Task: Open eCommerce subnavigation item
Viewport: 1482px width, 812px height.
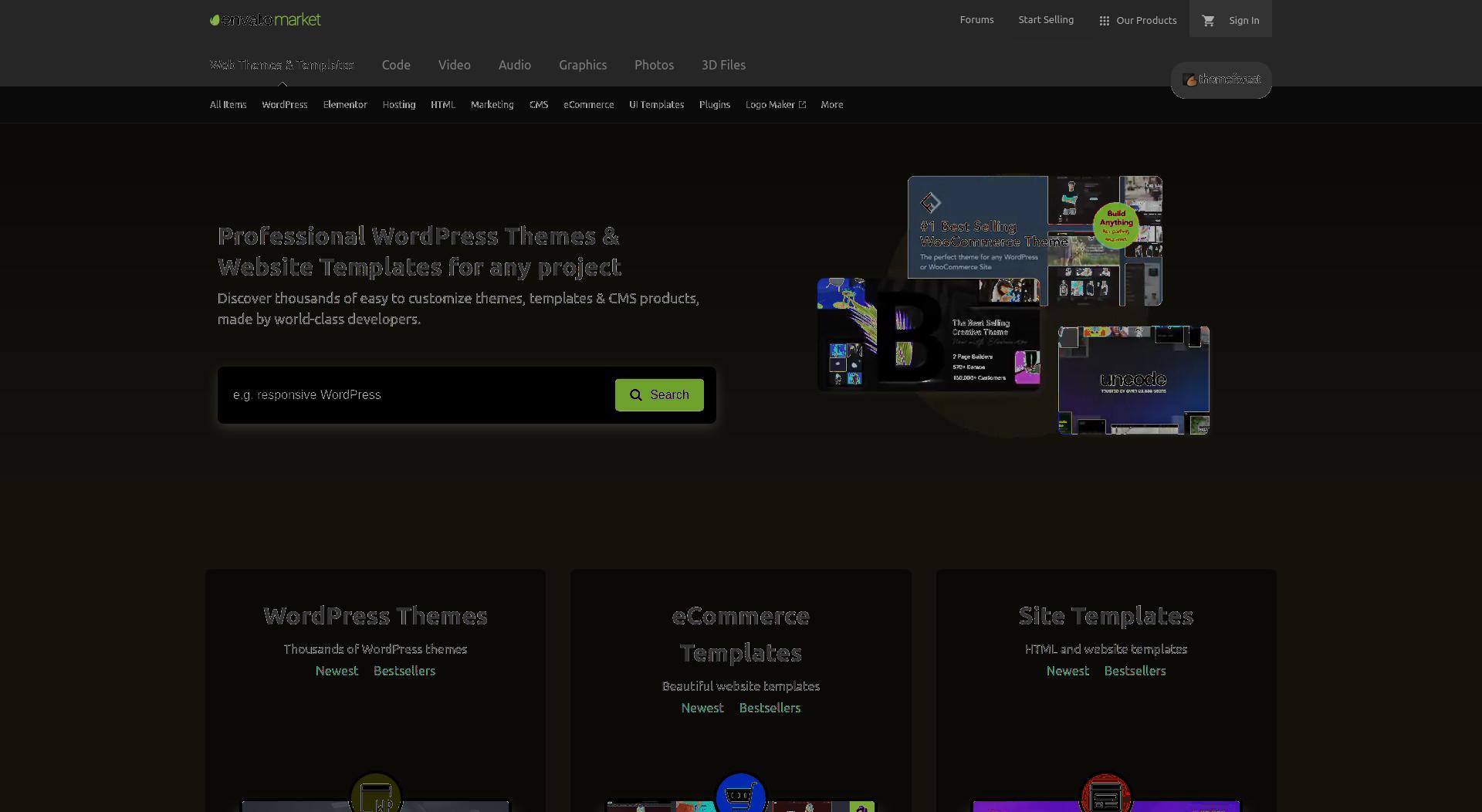Action: (x=589, y=104)
